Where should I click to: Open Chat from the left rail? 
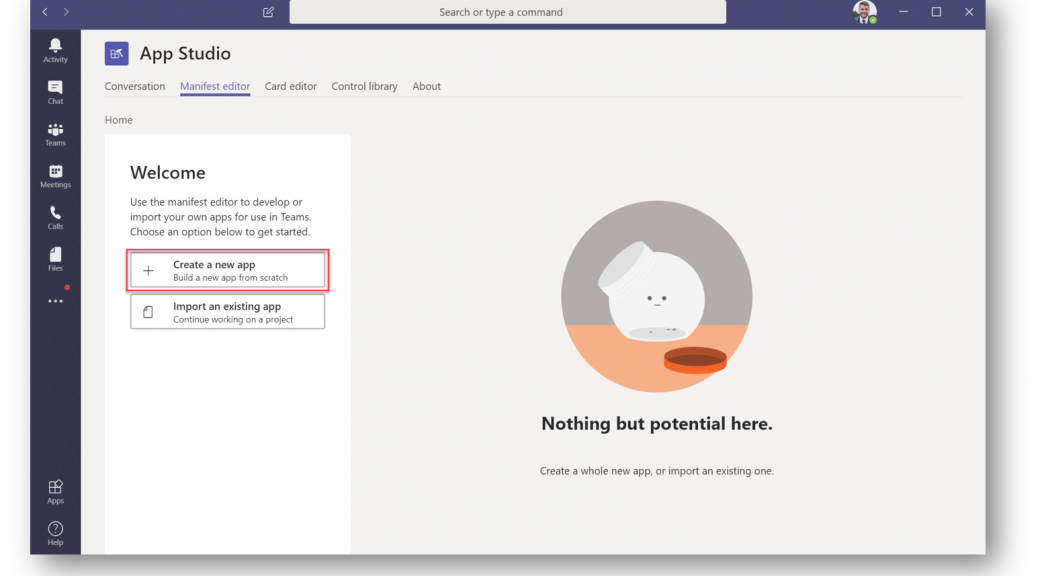(56, 92)
